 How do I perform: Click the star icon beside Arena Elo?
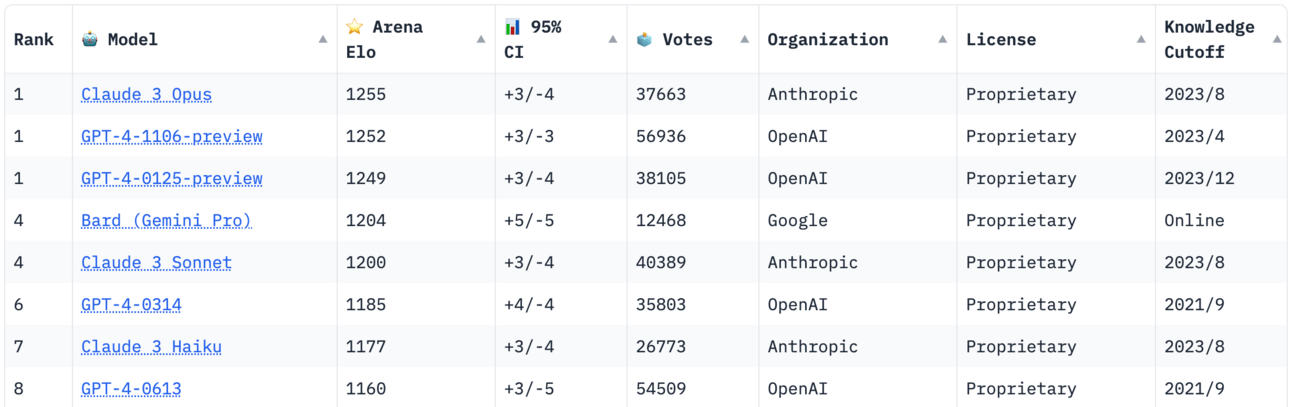(354, 27)
